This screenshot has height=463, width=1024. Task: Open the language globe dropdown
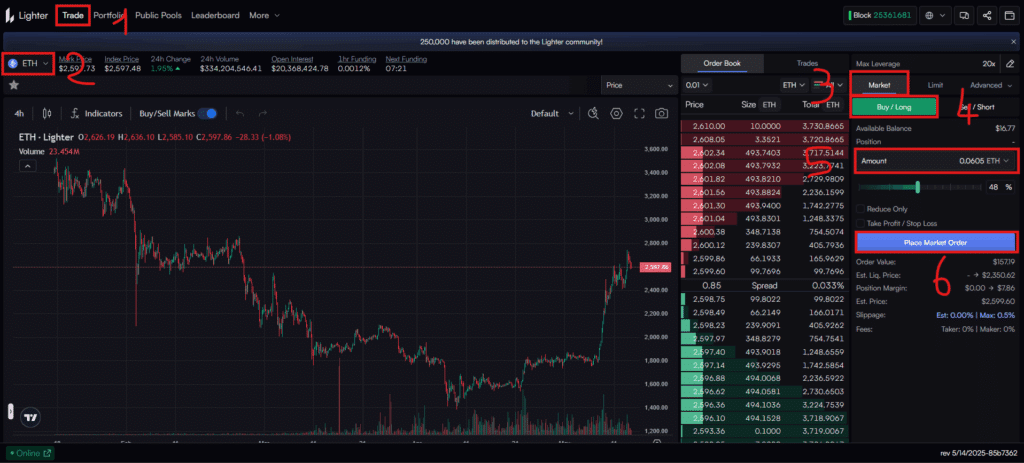(935, 15)
